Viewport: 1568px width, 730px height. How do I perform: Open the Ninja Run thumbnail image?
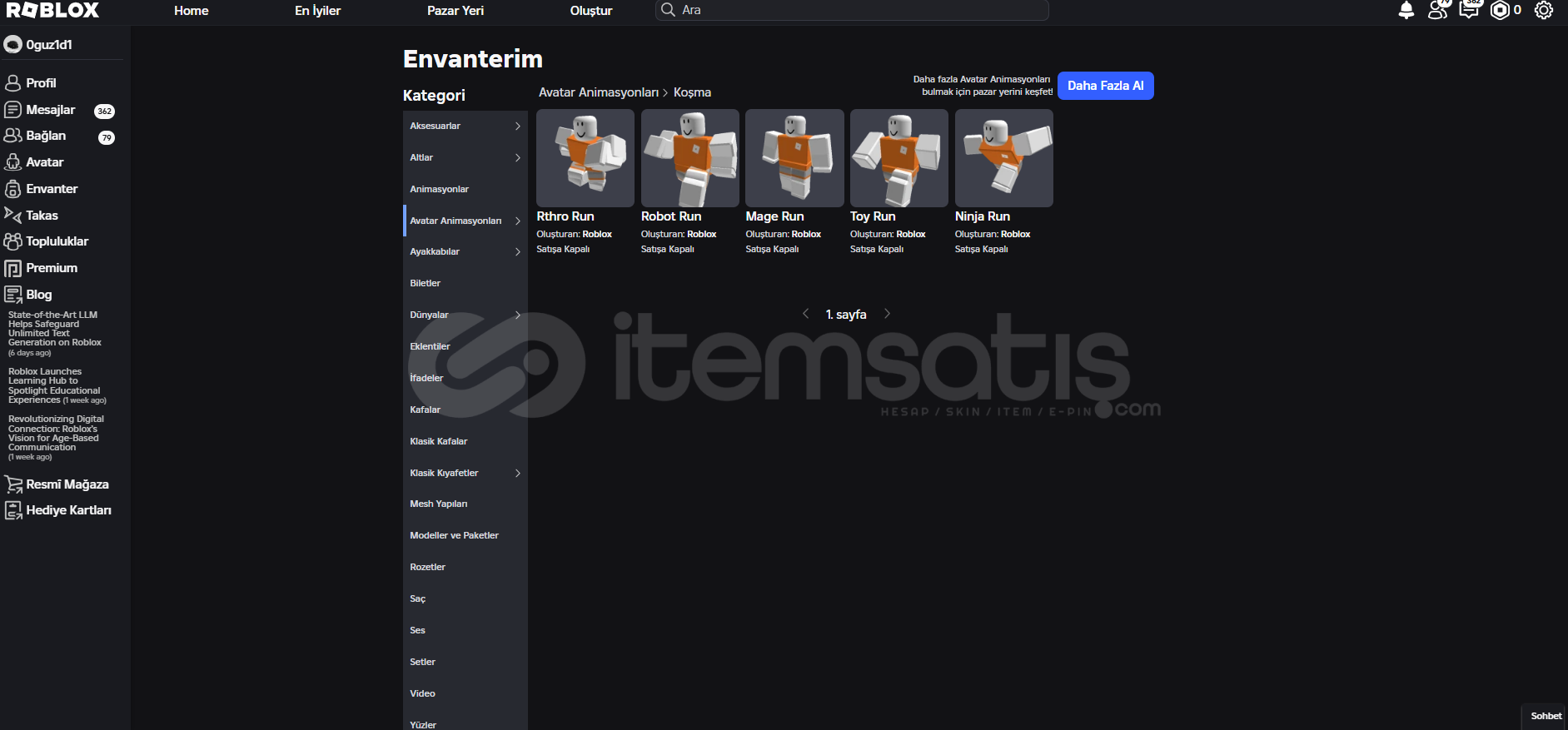(x=1004, y=158)
